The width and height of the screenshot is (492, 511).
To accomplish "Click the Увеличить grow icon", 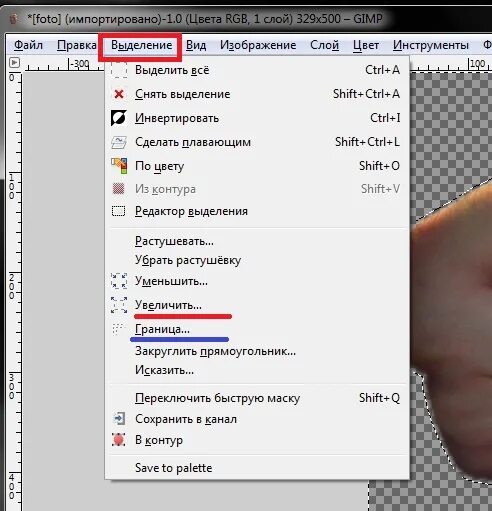I will click(x=119, y=305).
